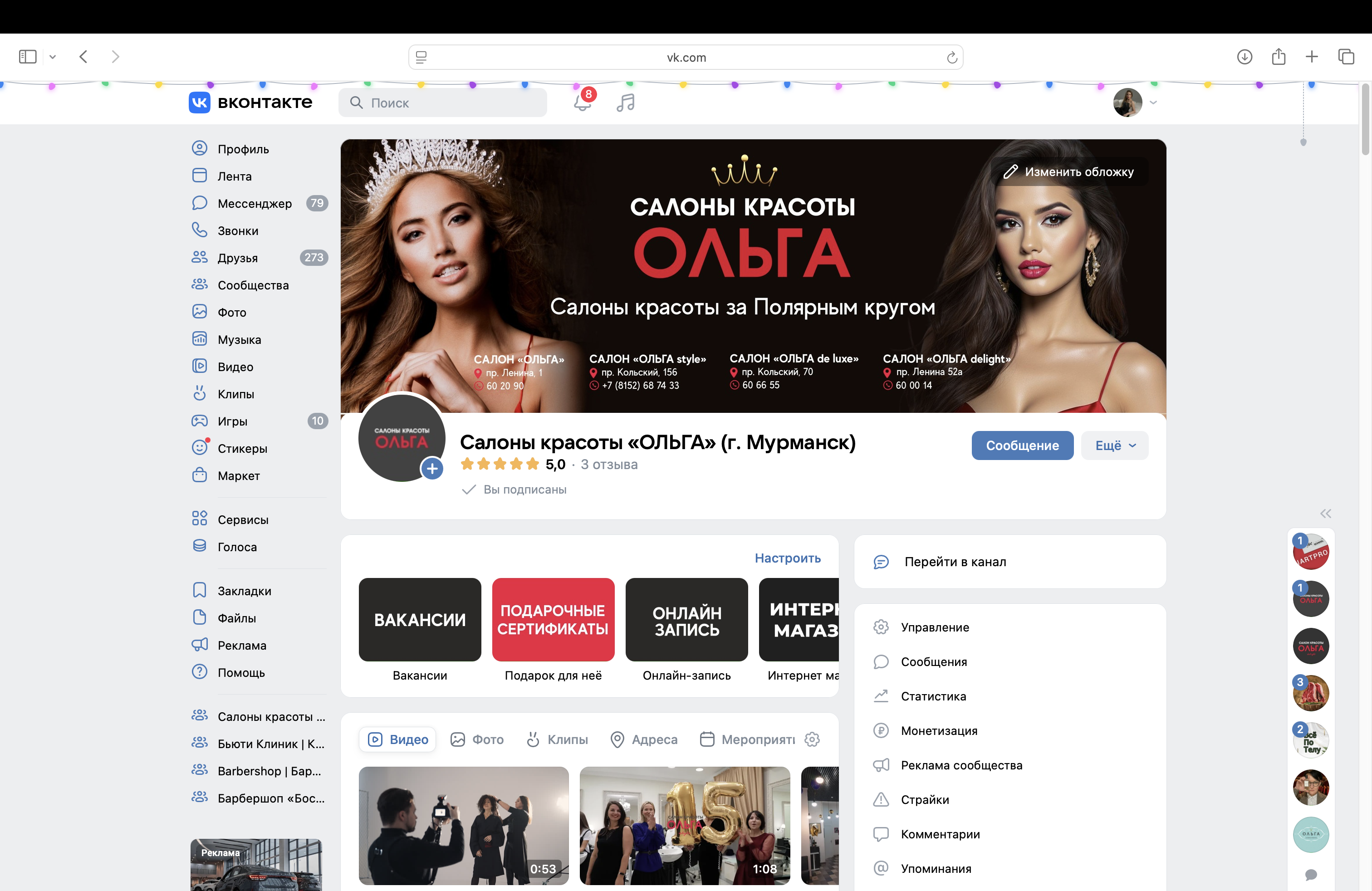Toggle the Вы подписаны subscription status
Screen dimensions: 1372x891
[514, 490]
